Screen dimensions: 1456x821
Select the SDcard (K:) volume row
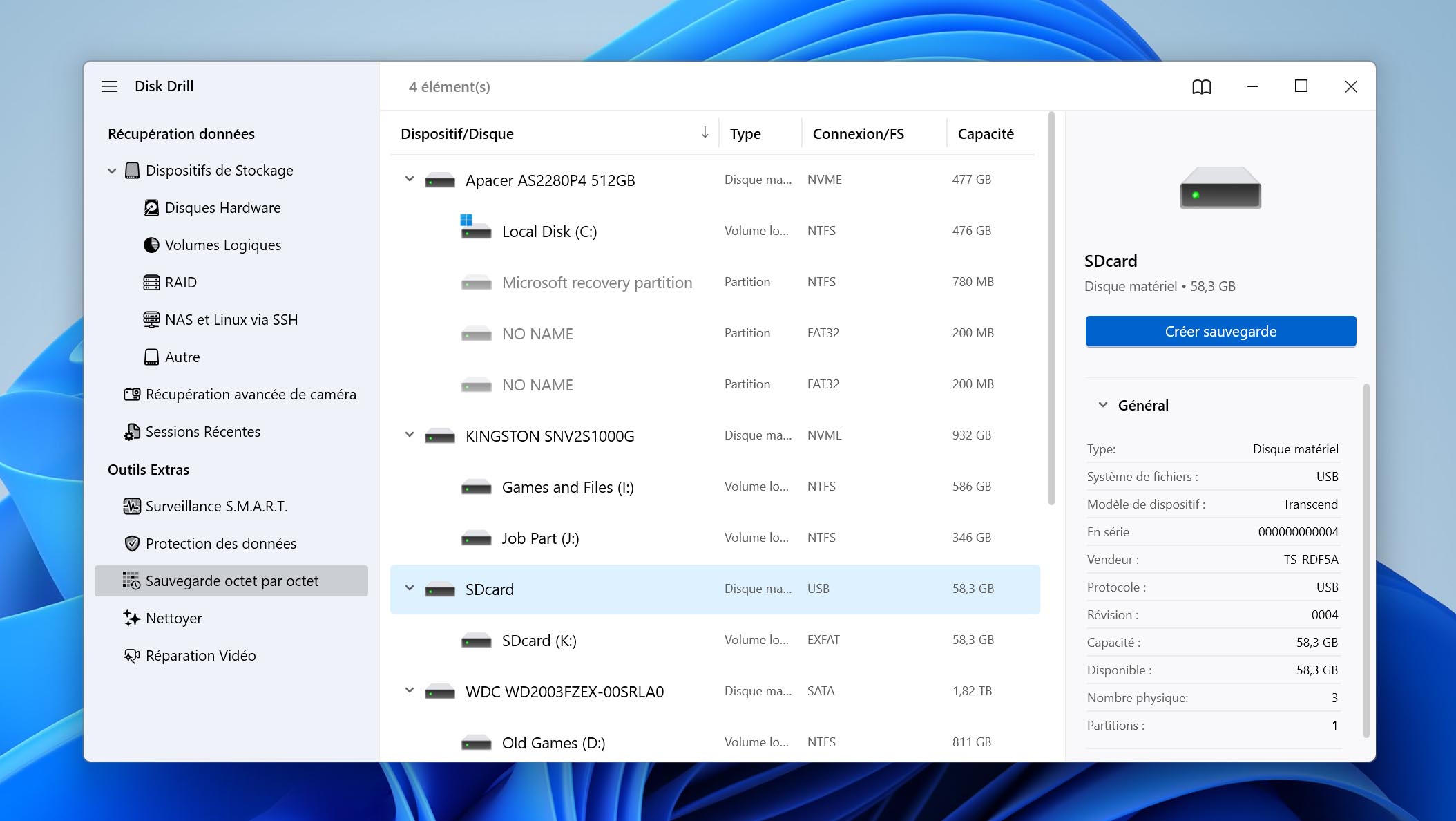[715, 640]
